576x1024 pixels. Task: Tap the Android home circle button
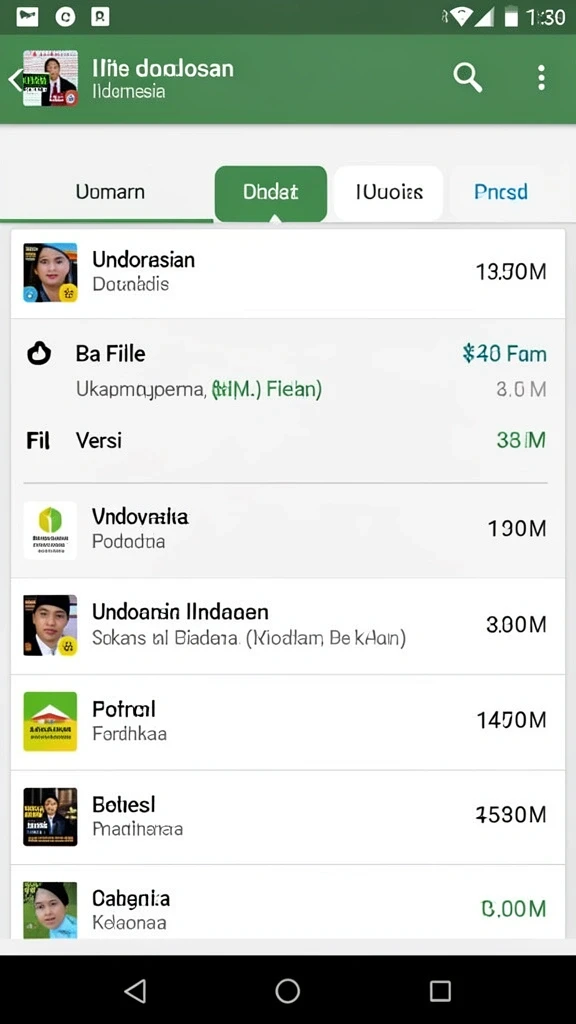pyautogui.click(x=287, y=991)
